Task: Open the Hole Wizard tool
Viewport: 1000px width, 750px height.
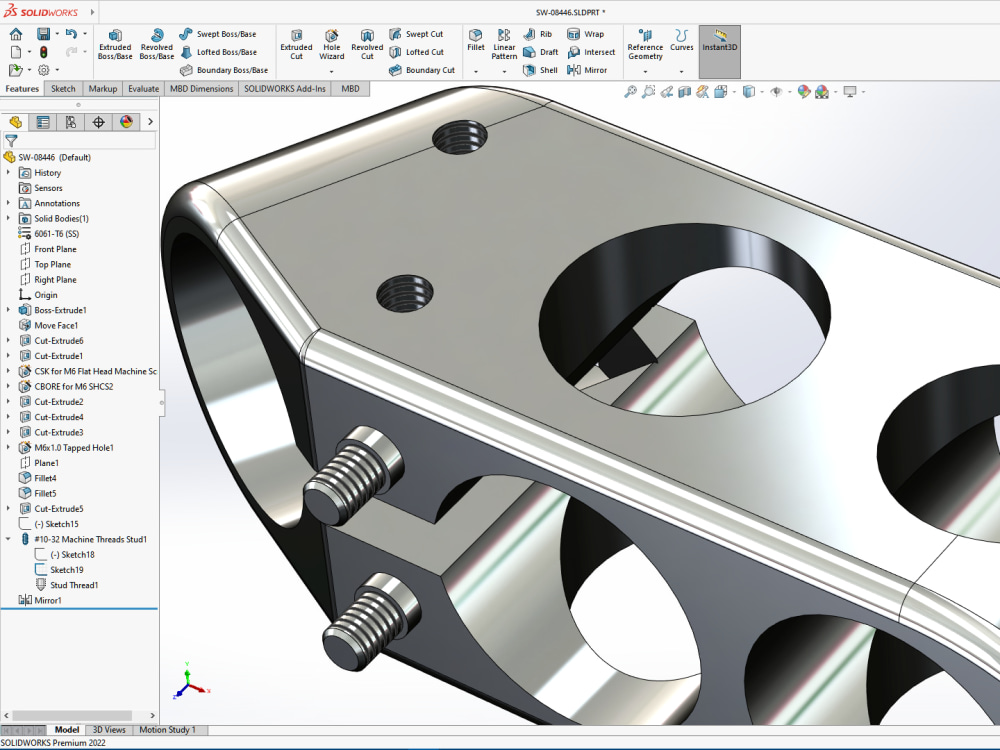Action: (x=334, y=47)
